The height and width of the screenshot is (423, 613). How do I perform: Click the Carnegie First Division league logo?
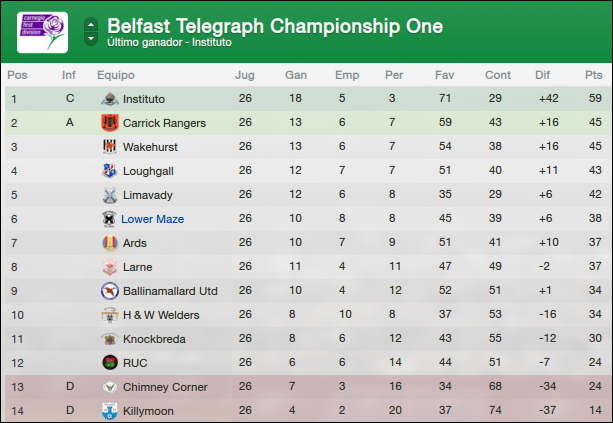click(x=42, y=32)
